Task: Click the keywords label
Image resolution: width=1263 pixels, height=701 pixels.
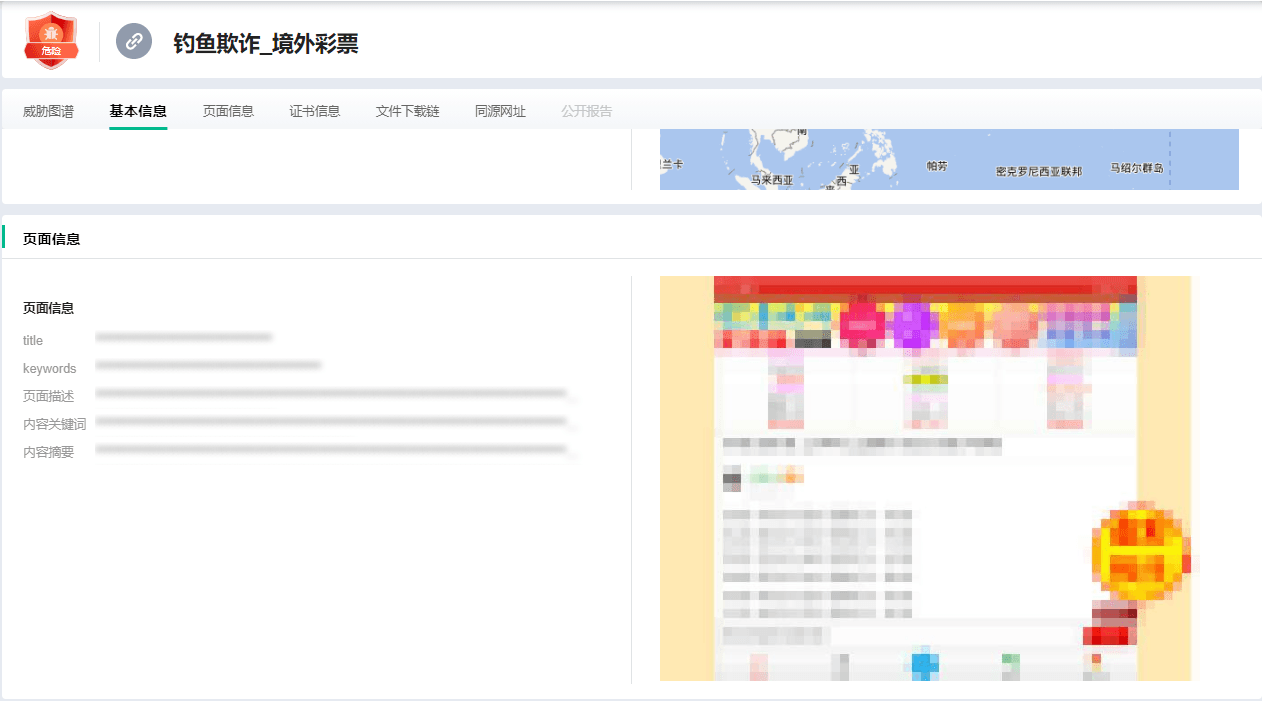Action: (50, 369)
